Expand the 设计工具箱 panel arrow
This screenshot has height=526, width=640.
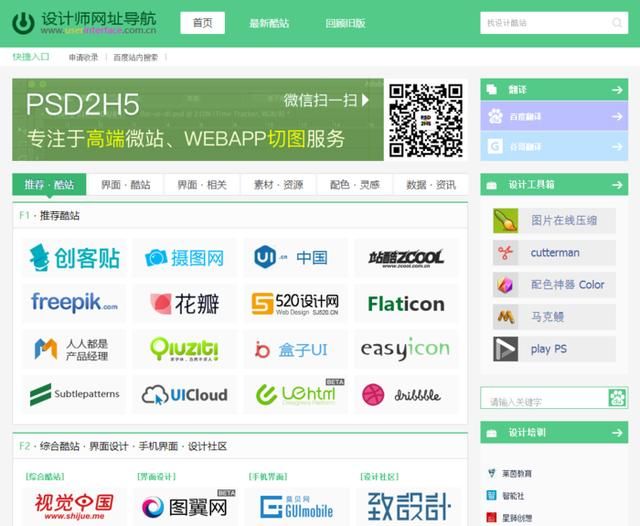click(617, 185)
